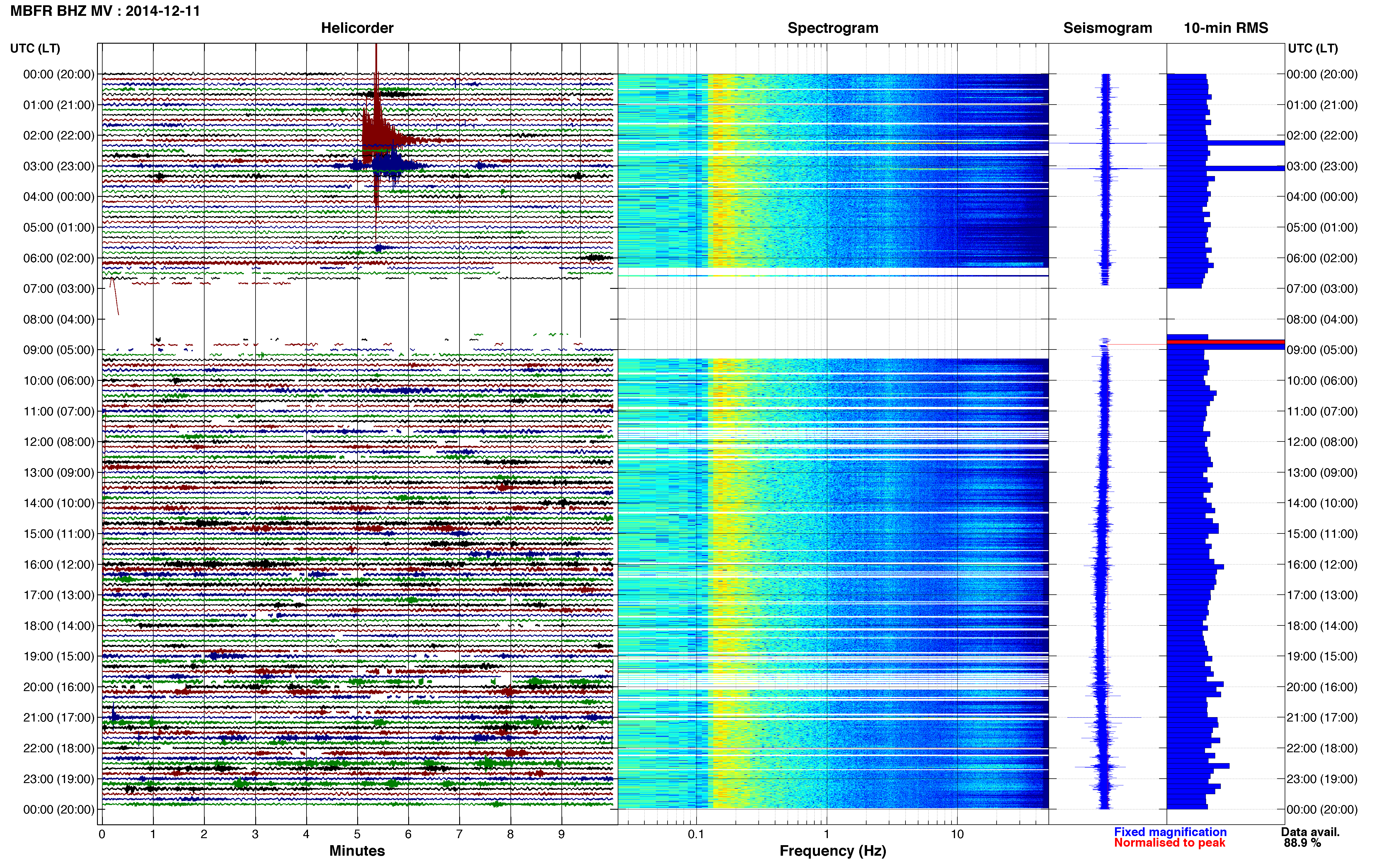The width and height of the screenshot is (1389, 868).
Task: Click the left '03:00 (23:00)' time label
Action: tap(59, 166)
